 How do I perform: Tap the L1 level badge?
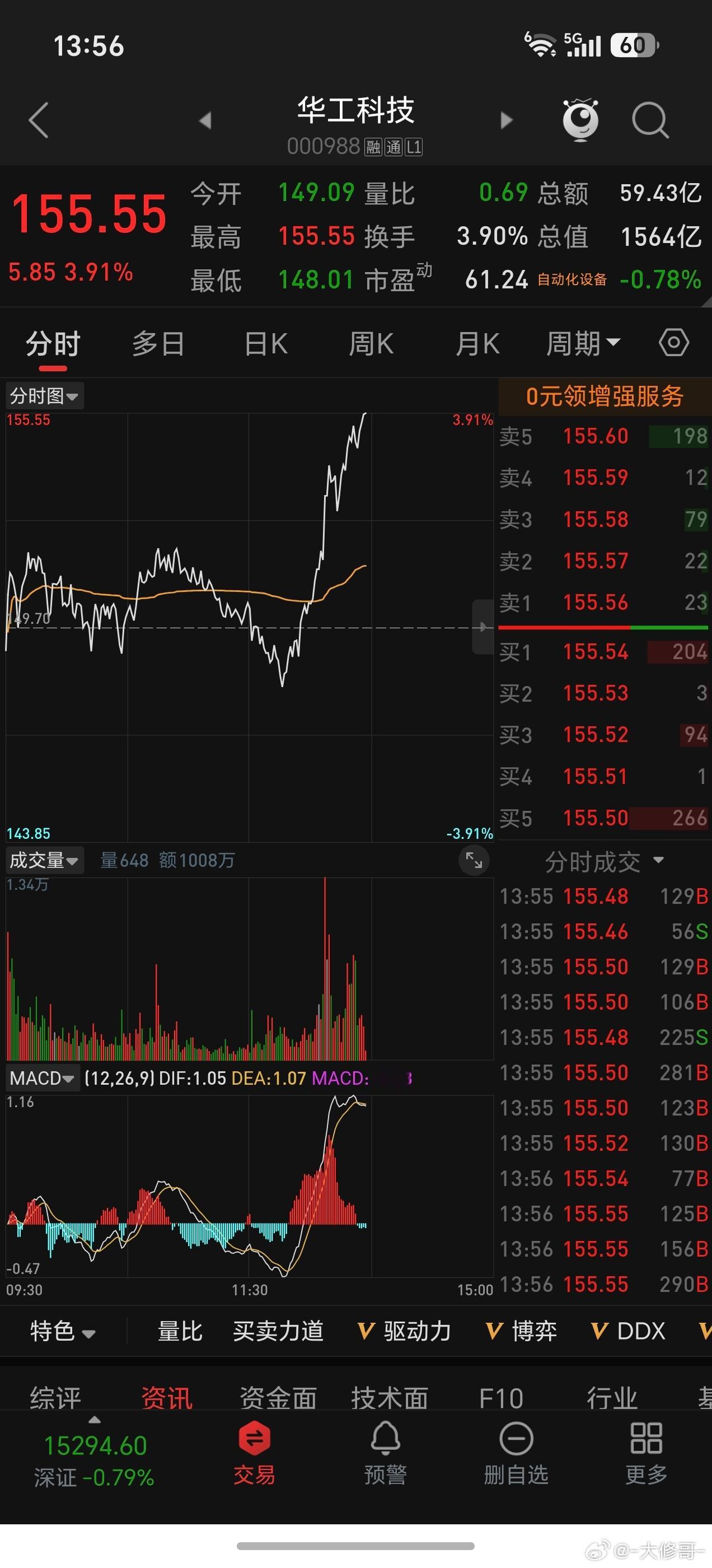click(x=414, y=147)
